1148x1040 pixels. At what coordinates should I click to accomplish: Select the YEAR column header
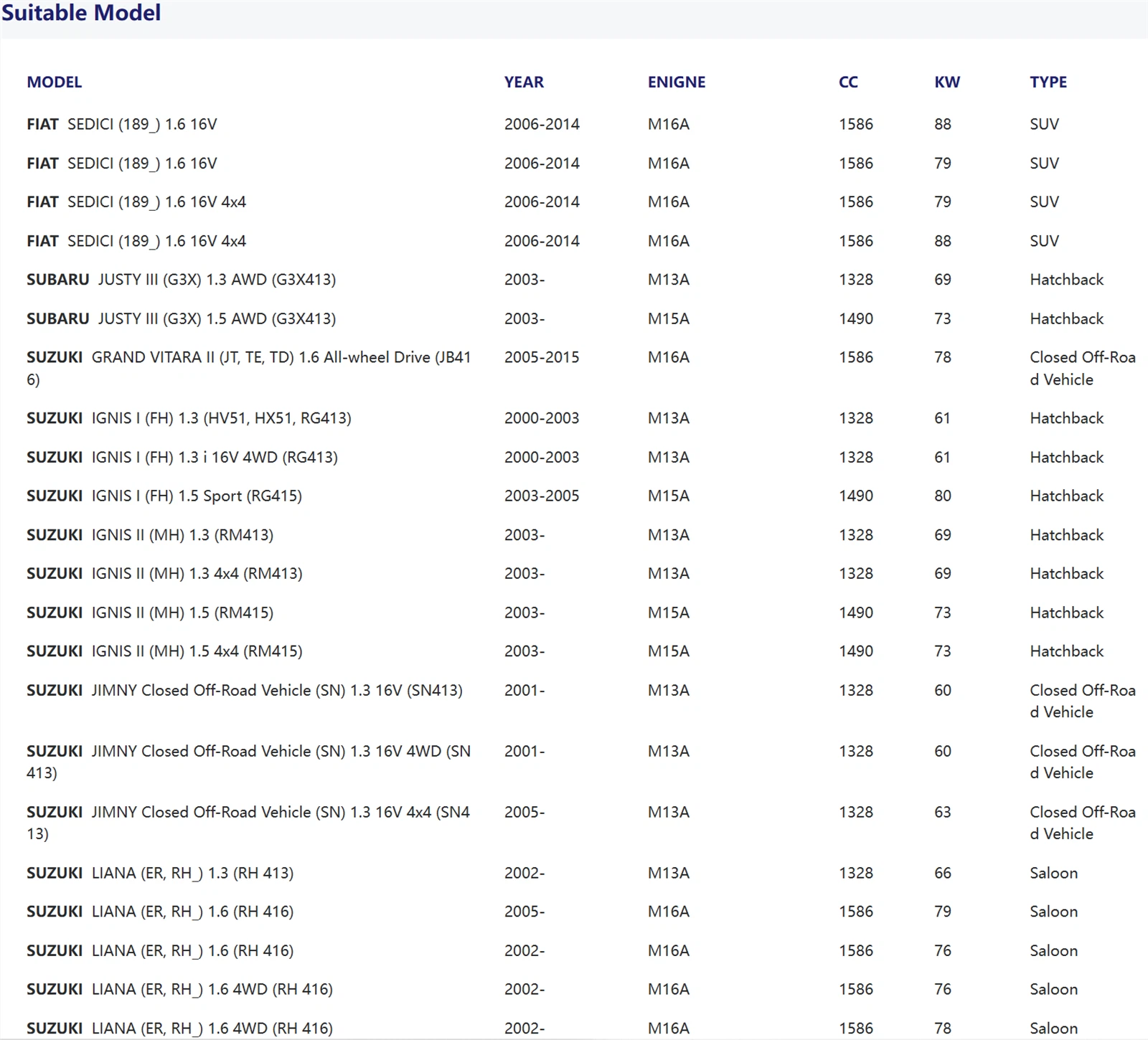(524, 82)
